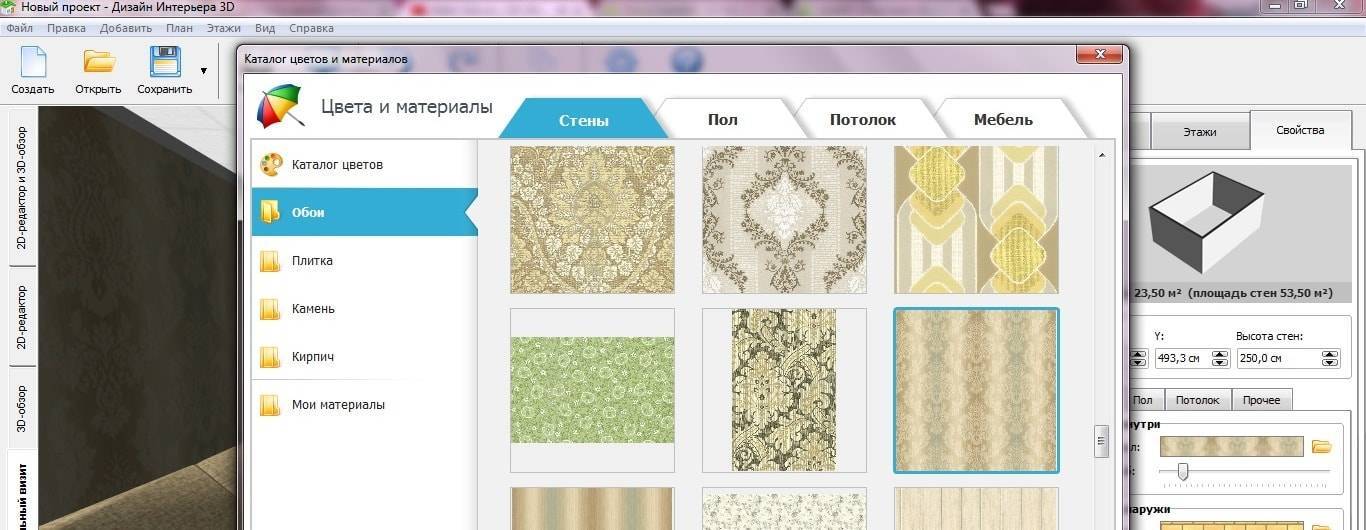Expand the dropdown arrow next to Сохранить
1366x530 pixels.
click(204, 71)
